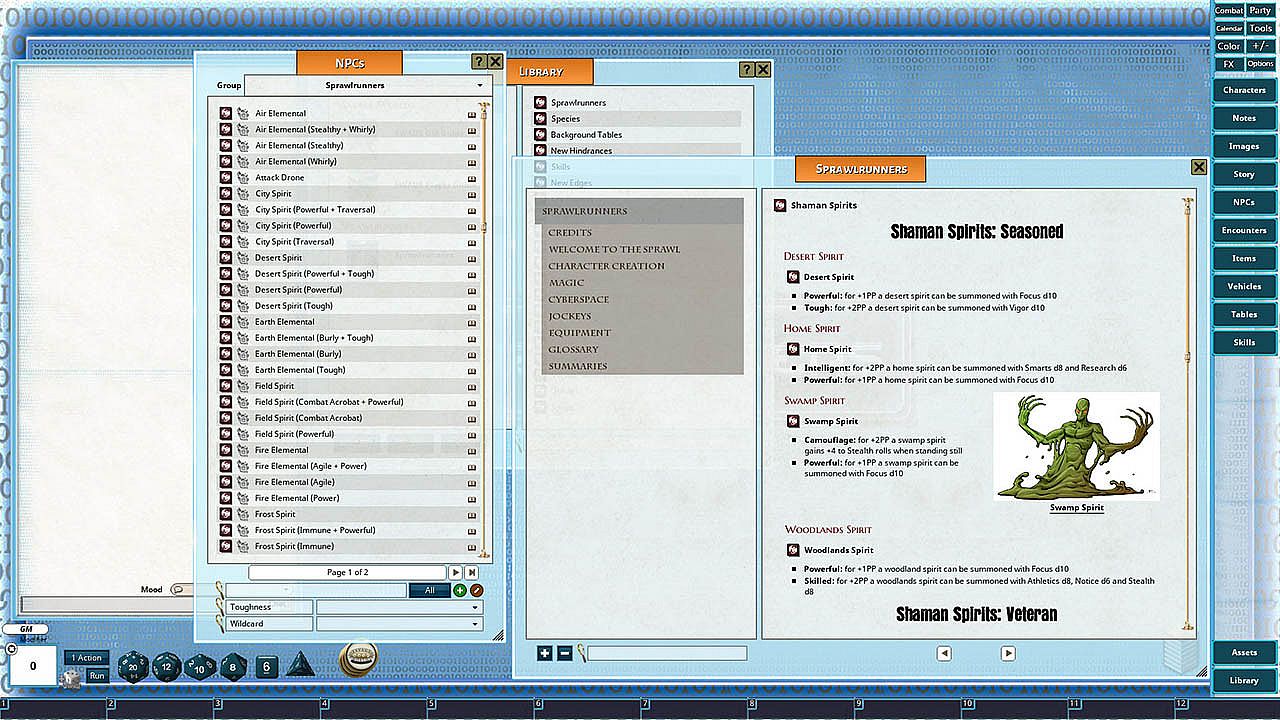
Task: Click the Options button
Action: pyautogui.click(x=1261, y=64)
